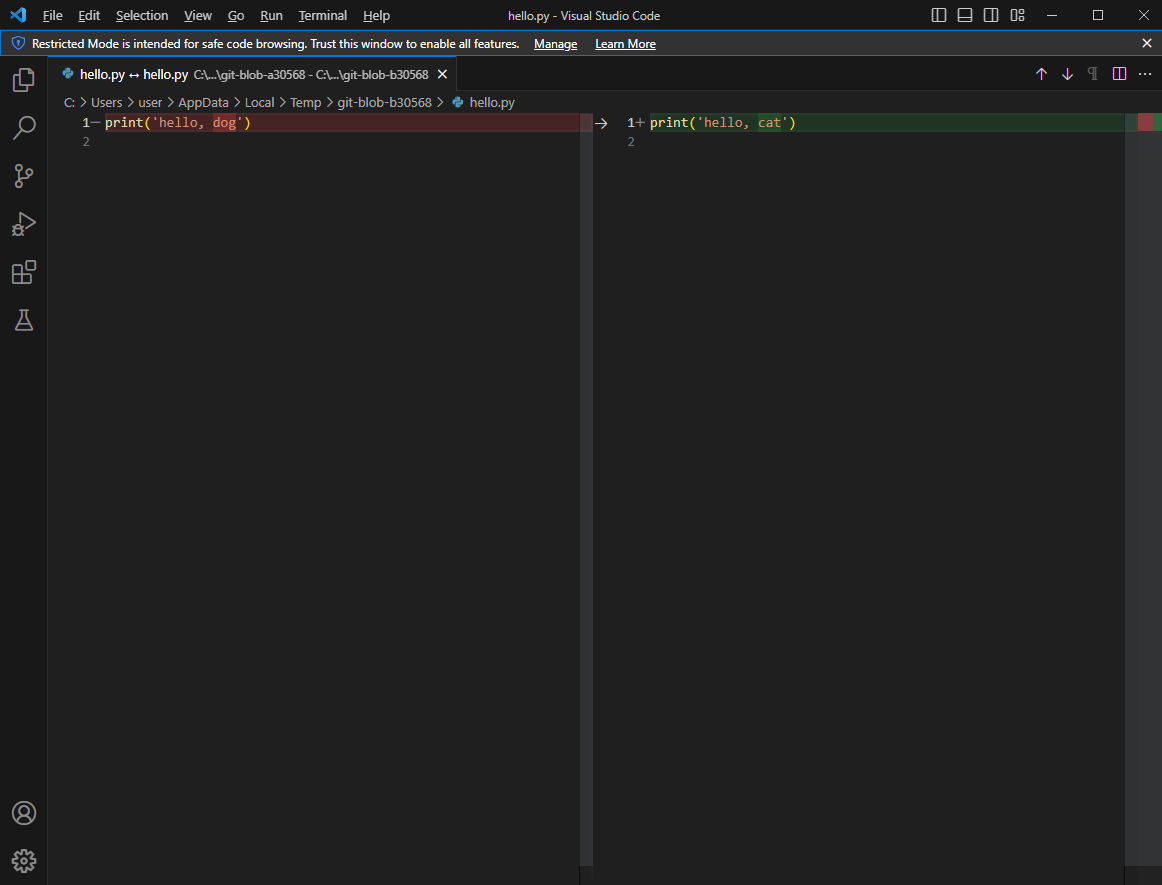Go to previous change arrow

(x=1041, y=74)
